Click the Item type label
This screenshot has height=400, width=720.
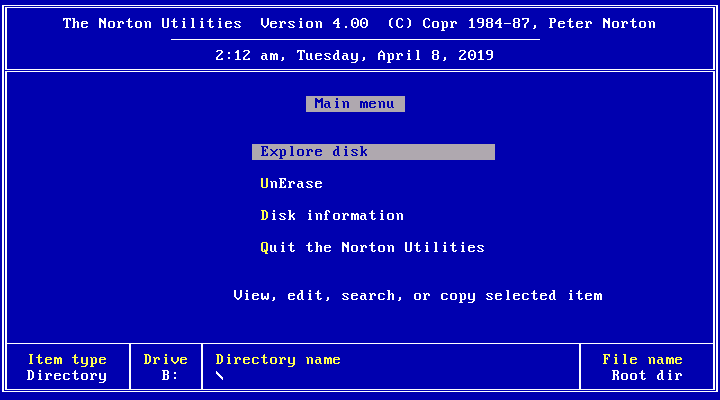tap(67, 360)
